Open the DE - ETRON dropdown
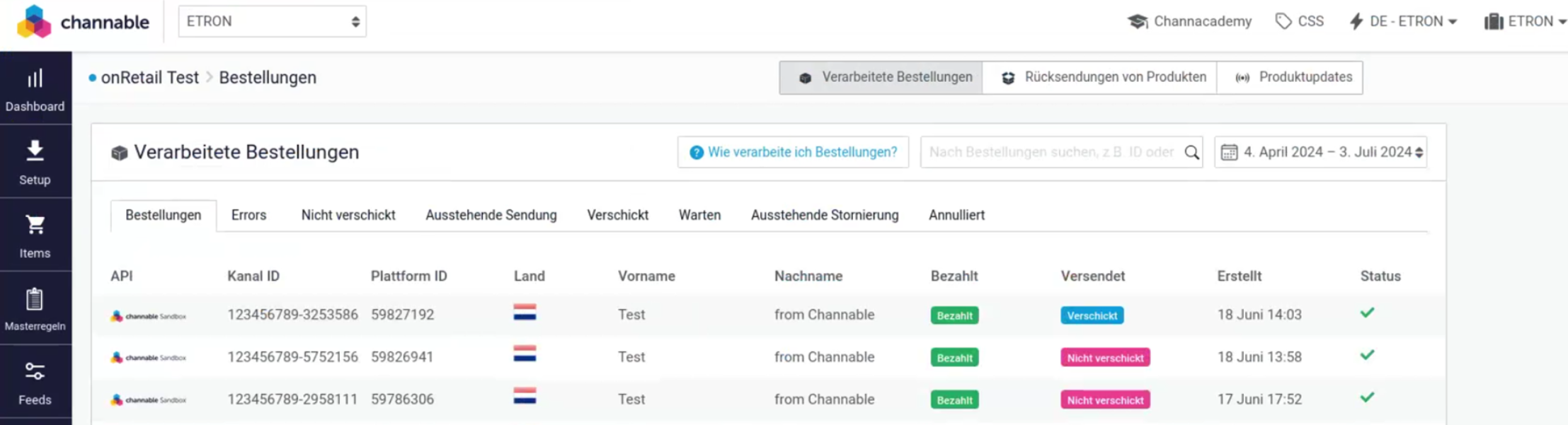The width and height of the screenshot is (1568, 425). click(1403, 22)
